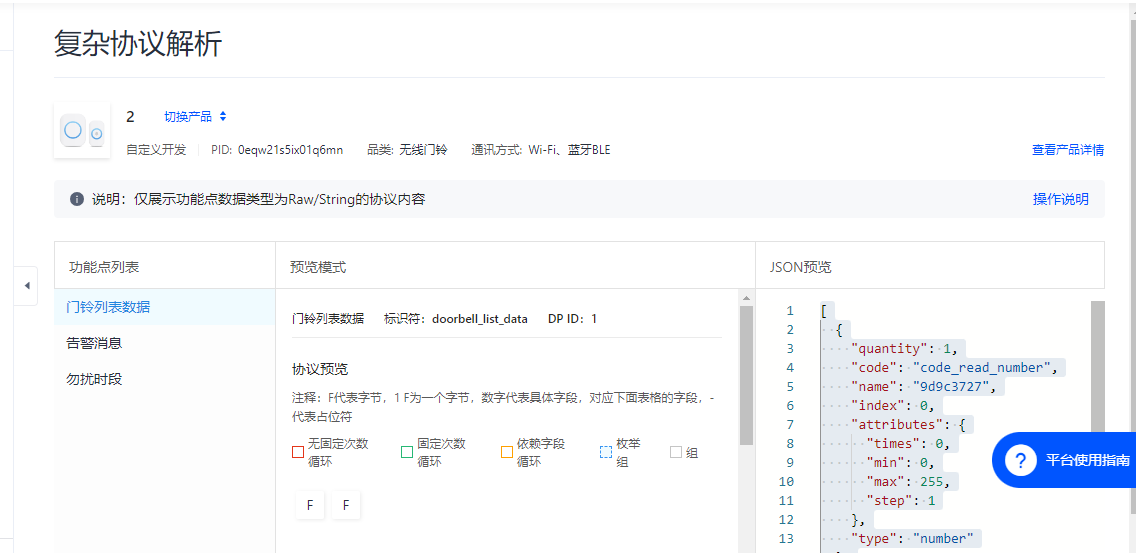Click the "max": 255 JSON line

(x=908, y=481)
